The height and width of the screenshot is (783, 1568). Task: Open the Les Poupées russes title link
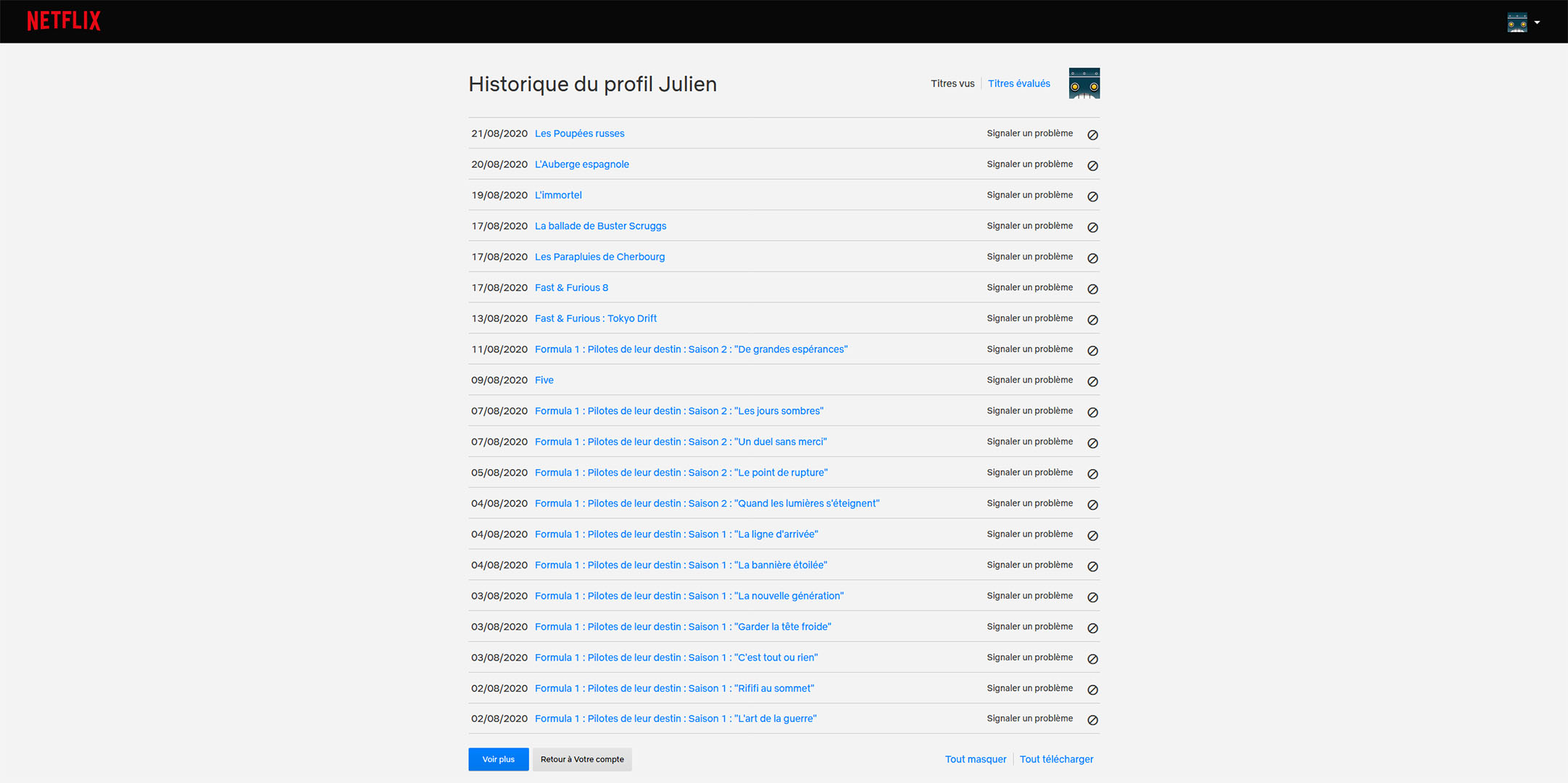tap(579, 133)
